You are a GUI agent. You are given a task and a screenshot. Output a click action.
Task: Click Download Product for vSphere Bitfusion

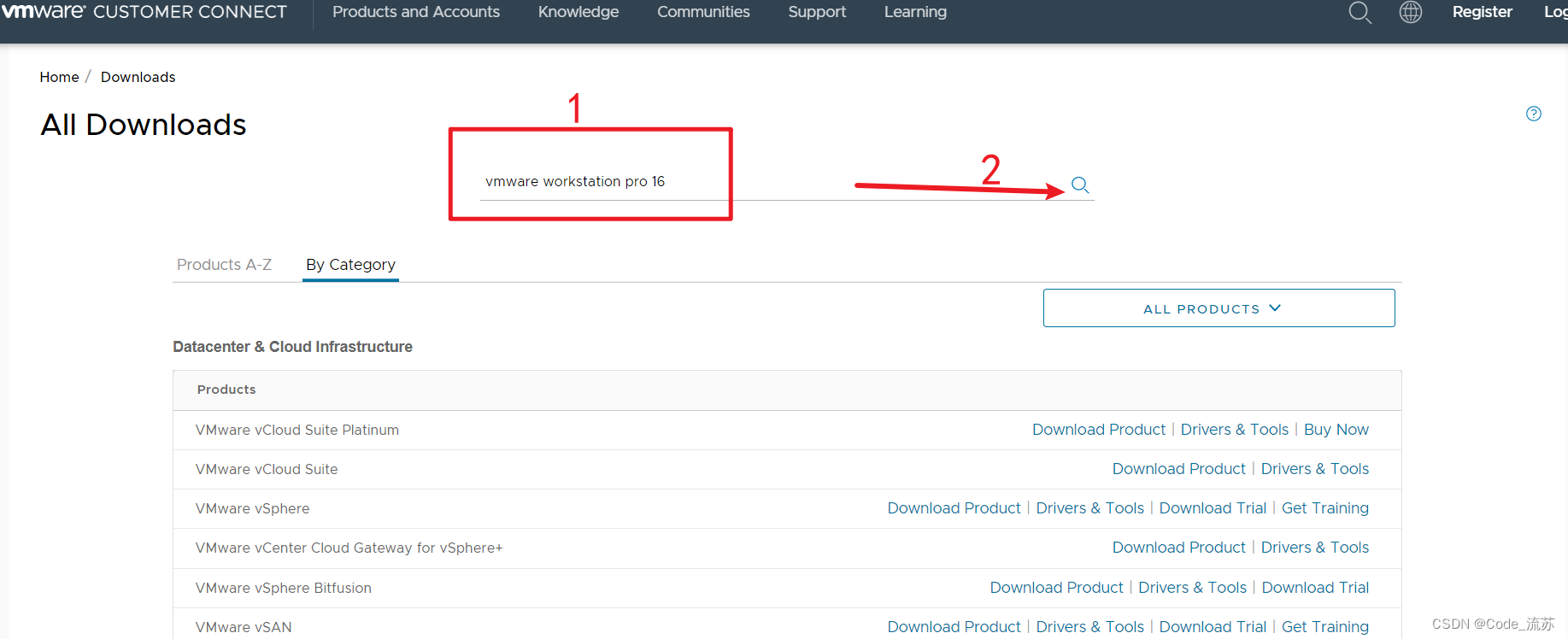pos(1057,588)
